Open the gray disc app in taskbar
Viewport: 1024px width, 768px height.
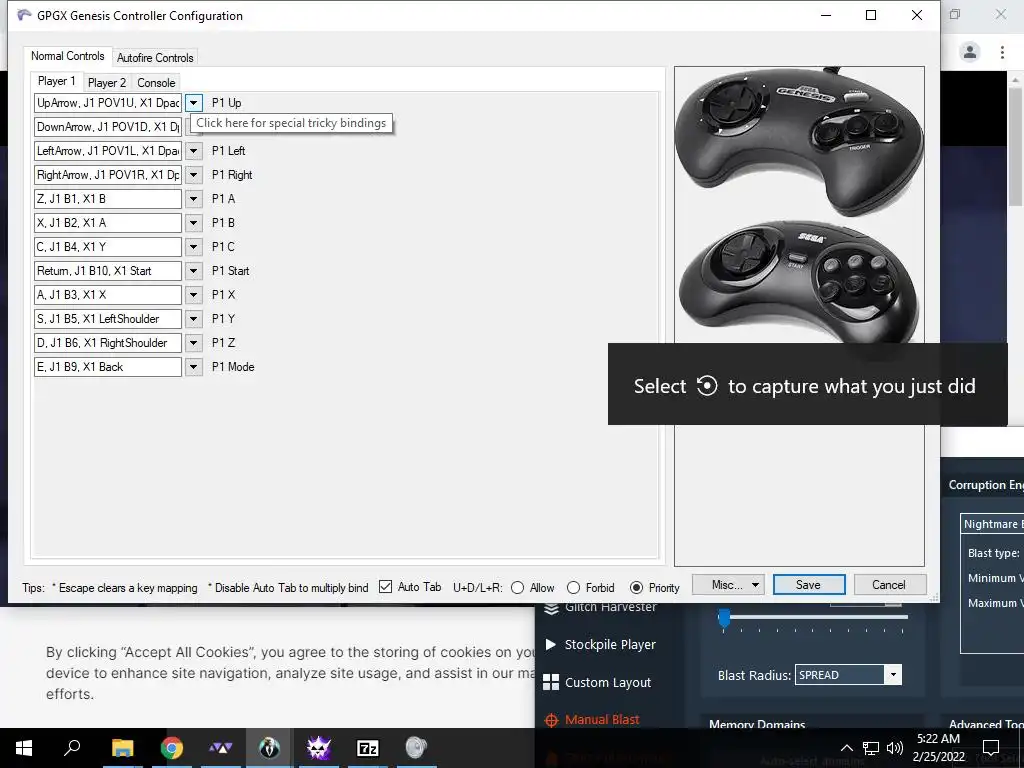click(x=416, y=748)
